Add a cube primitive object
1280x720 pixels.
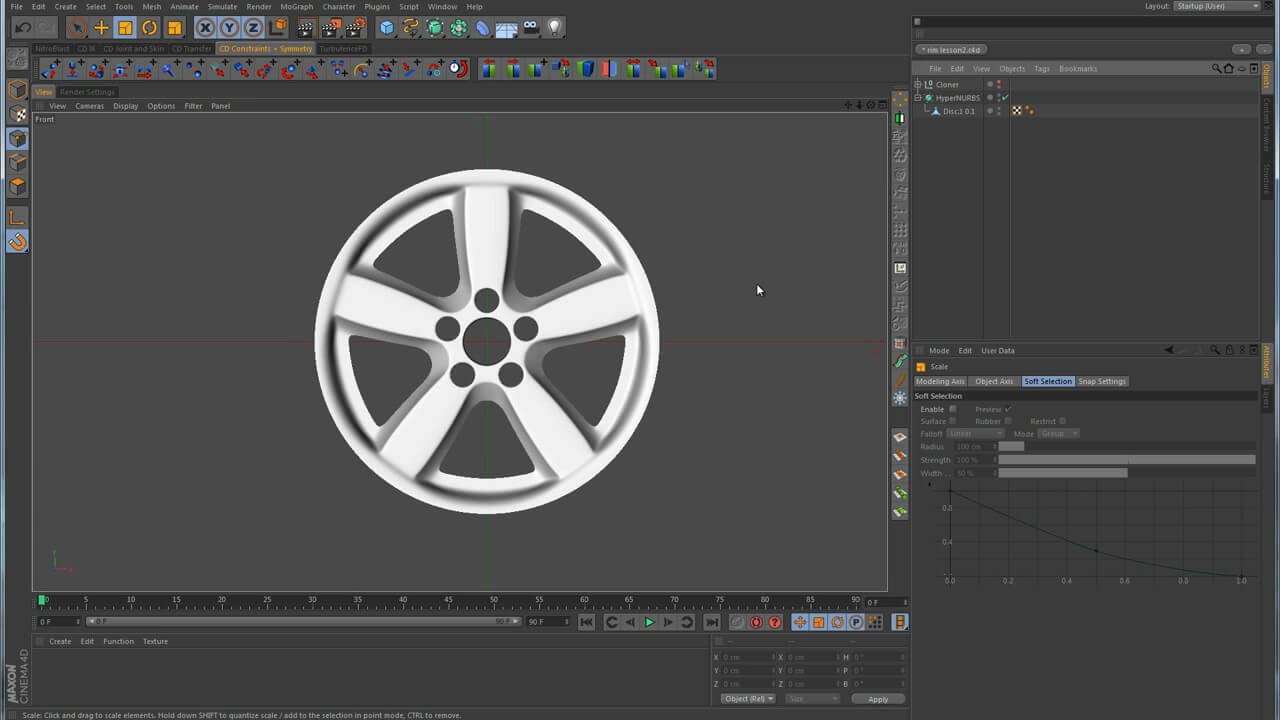[387, 28]
